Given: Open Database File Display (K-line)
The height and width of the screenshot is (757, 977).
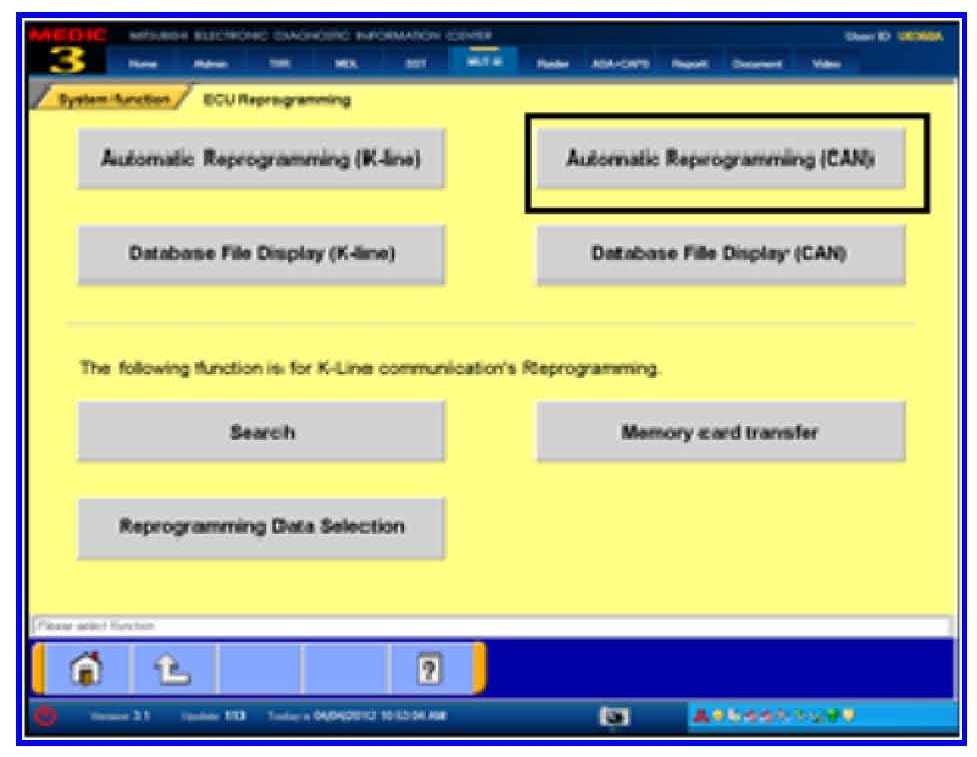Looking at the screenshot, I should coord(261,254).
